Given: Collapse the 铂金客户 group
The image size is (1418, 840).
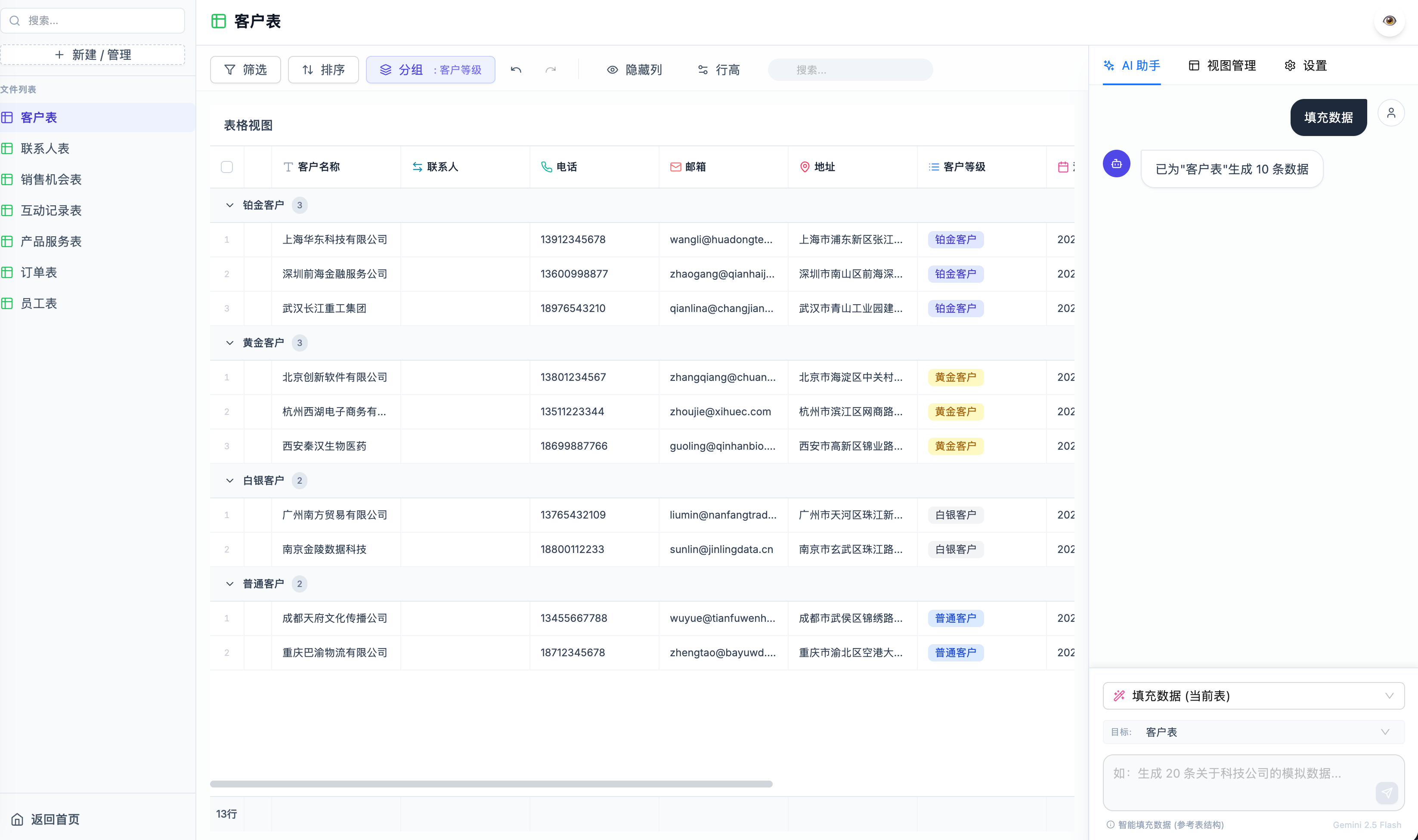Looking at the screenshot, I should (x=230, y=205).
